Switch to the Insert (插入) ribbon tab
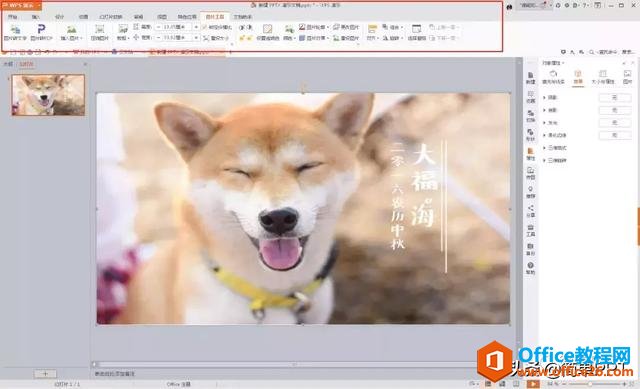Screen dimensions: 640x389 click(x=36, y=17)
